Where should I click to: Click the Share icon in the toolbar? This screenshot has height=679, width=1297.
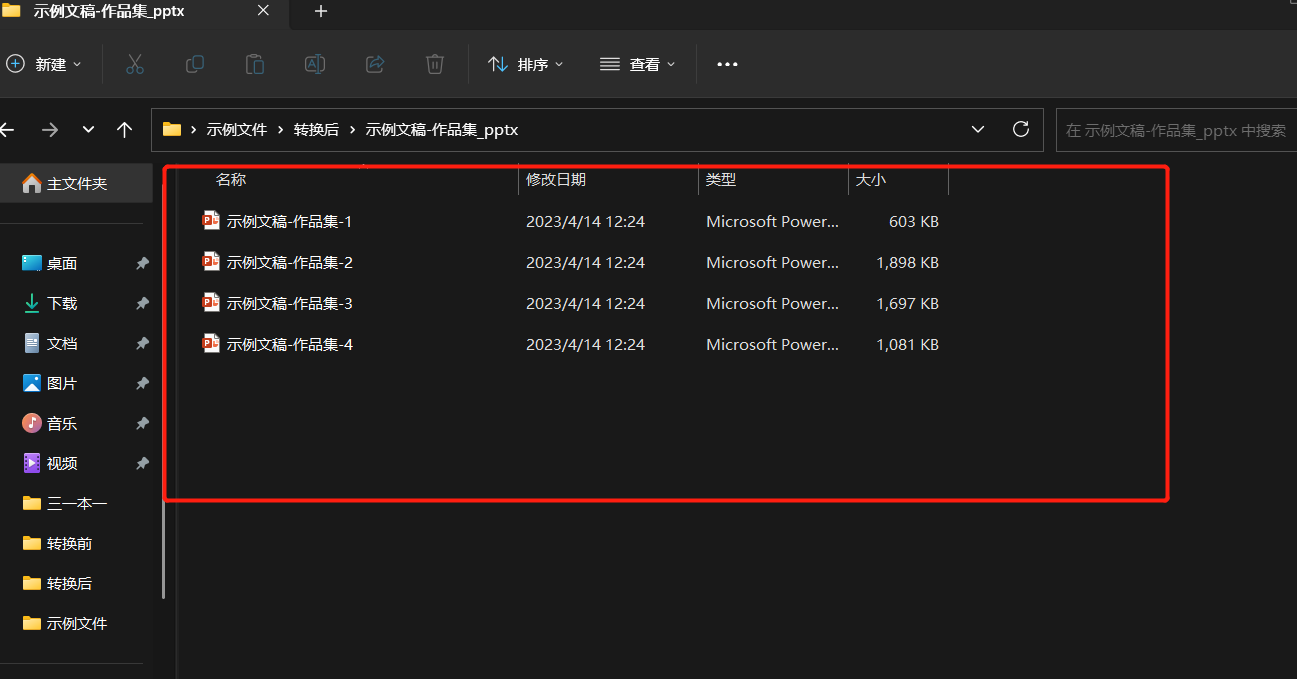pos(374,64)
